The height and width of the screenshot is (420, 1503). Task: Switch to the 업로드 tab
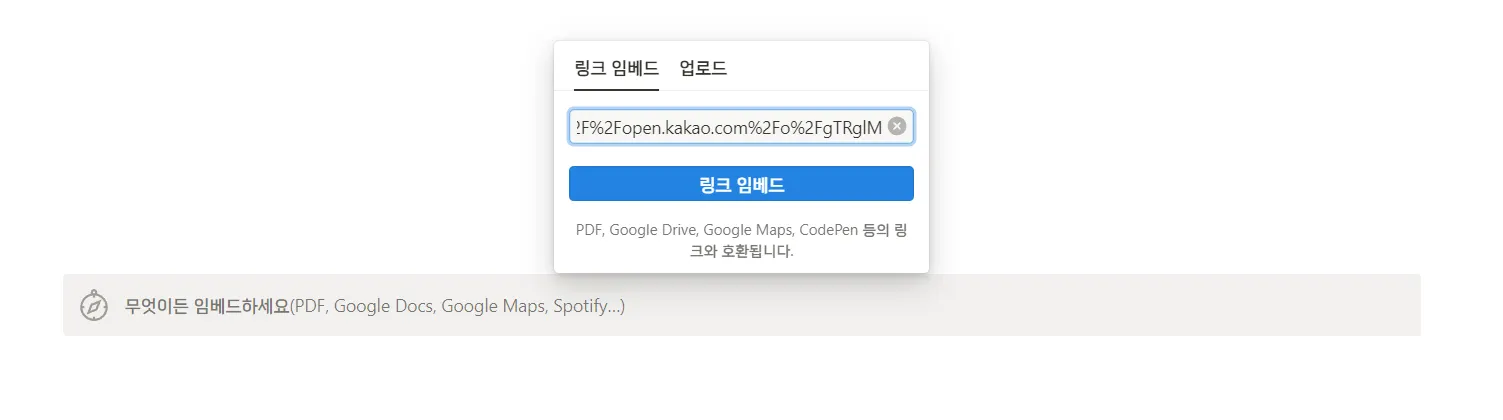click(x=703, y=68)
